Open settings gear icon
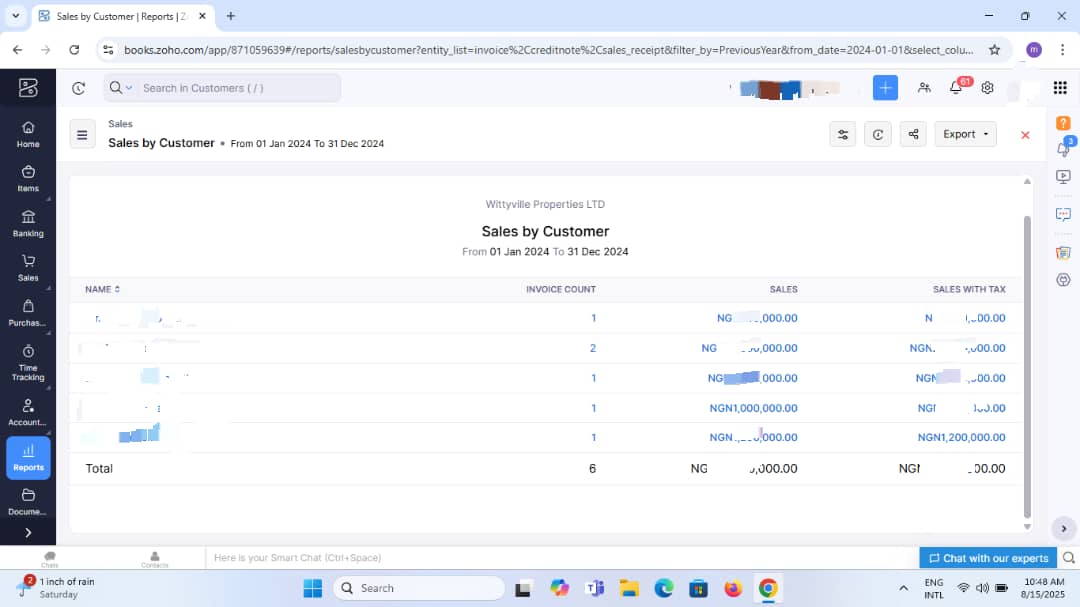The image size is (1080, 607). 988,88
